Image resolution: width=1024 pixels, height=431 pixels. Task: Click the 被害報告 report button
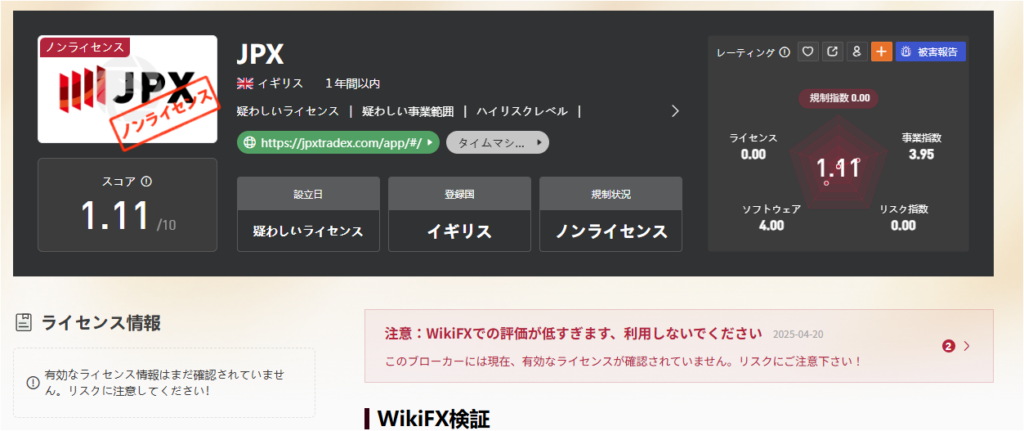(x=931, y=52)
